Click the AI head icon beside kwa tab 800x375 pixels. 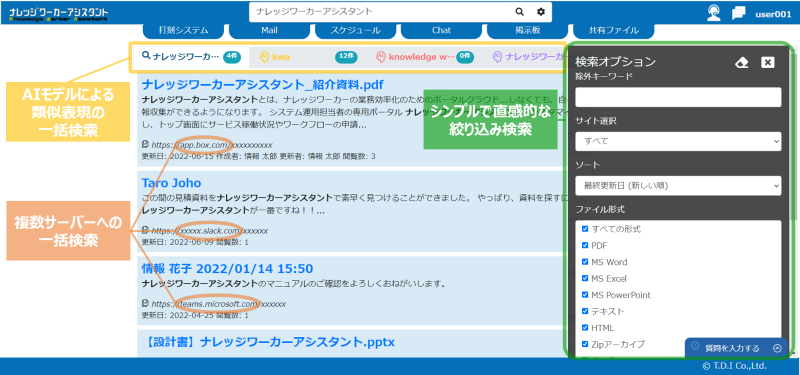click(x=264, y=57)
